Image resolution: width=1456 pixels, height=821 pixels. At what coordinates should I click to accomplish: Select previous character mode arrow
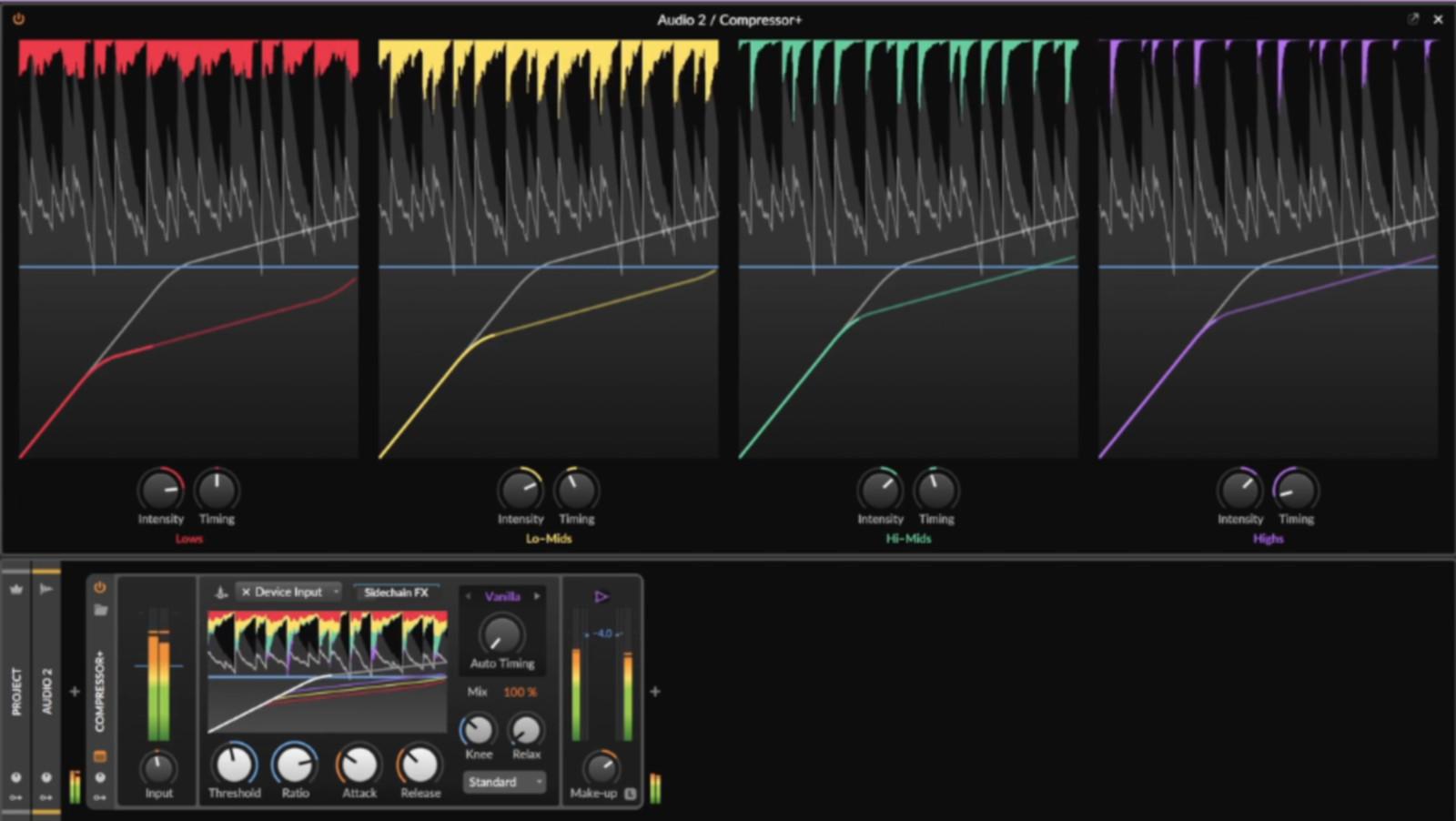tap(469, 596)
